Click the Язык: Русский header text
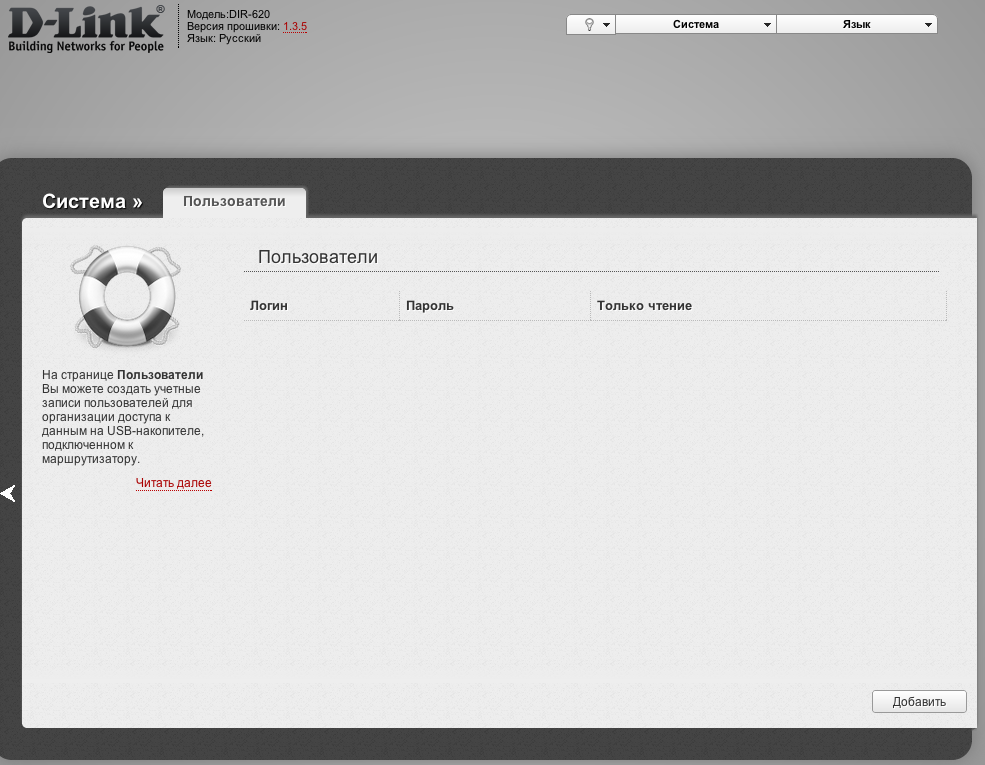The height and width of the screenshot is (765, 985). tap(224, 38)
